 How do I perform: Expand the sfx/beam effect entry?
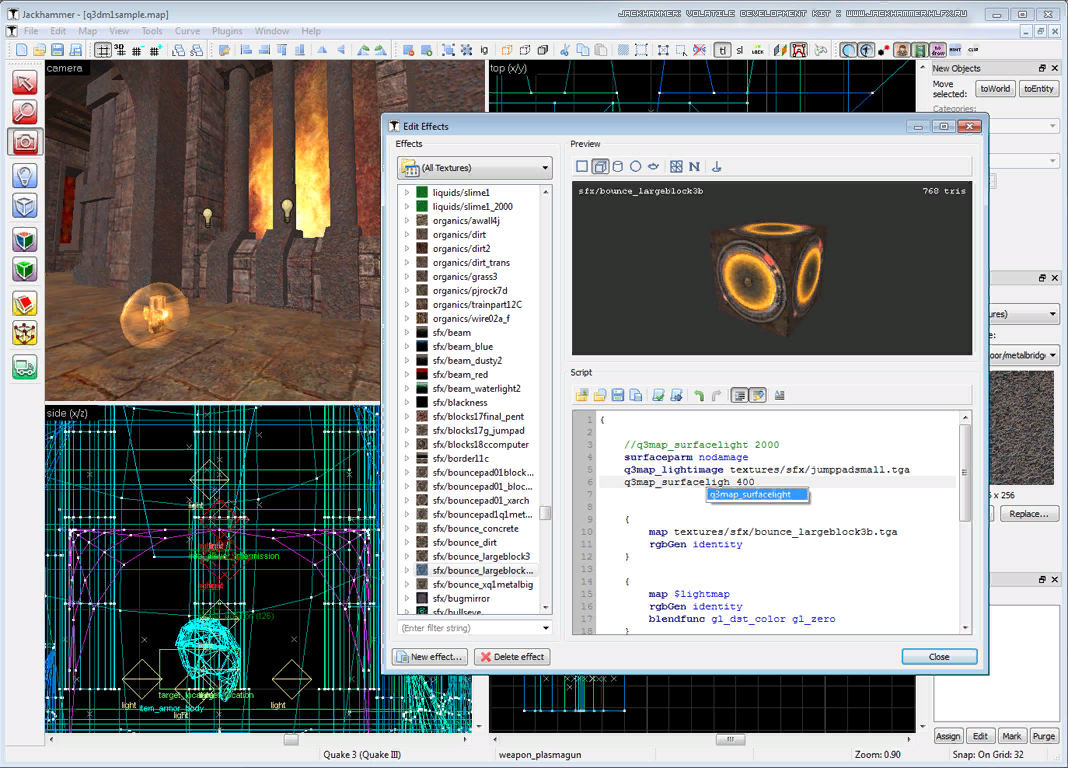[407, 333]
